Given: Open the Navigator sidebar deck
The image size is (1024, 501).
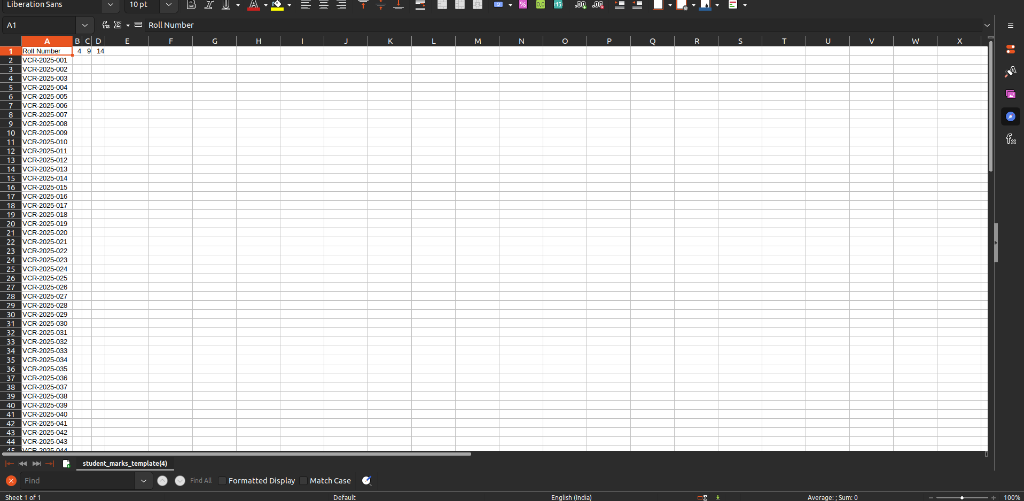Looking at the screenshot, I should (1010, 116).
